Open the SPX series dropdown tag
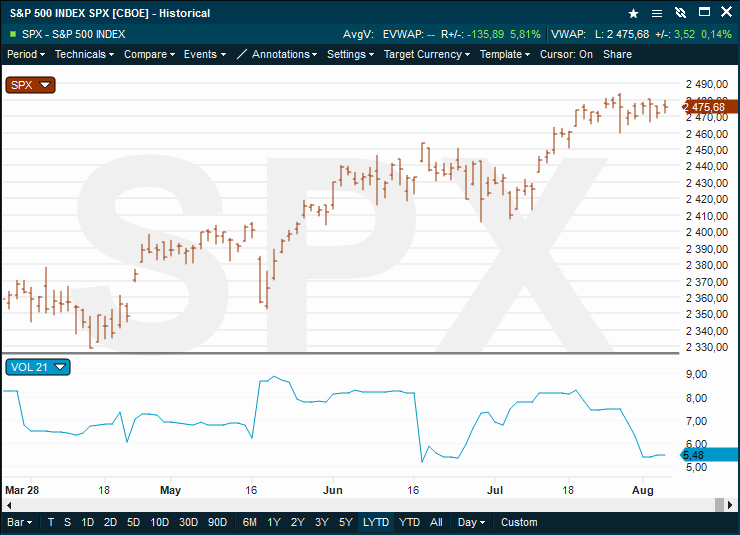 tap(31, 85)
